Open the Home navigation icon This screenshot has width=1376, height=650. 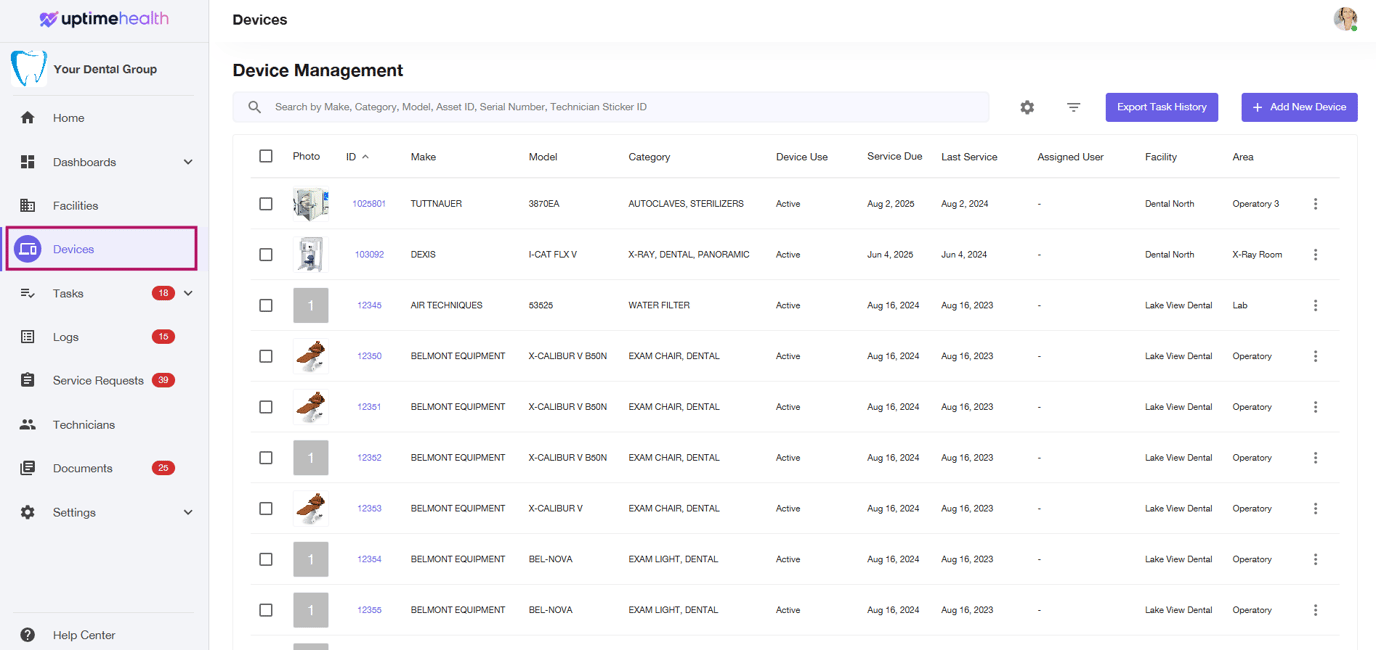(28, 117)
